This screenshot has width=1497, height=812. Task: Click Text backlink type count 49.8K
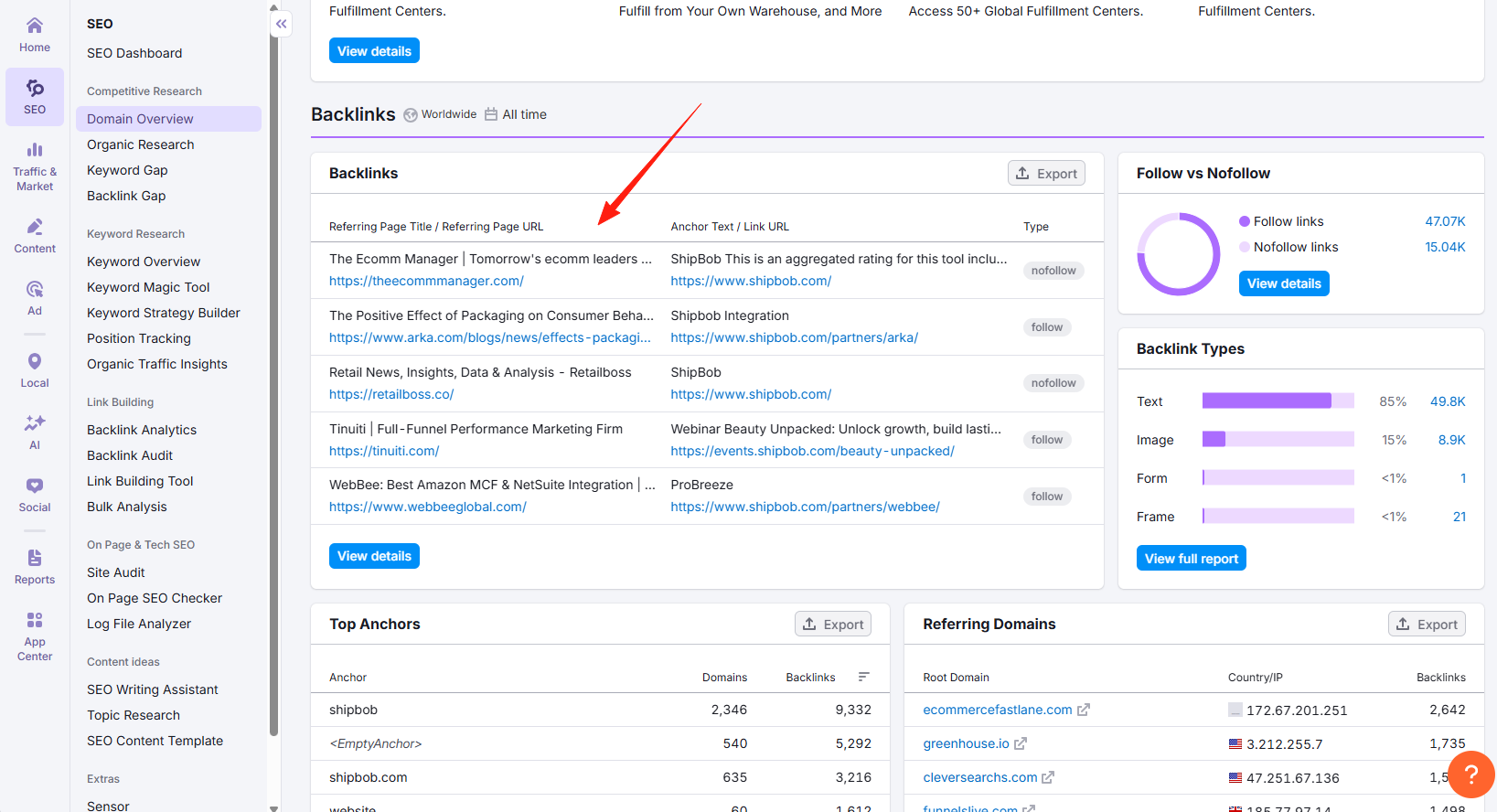1448,401
